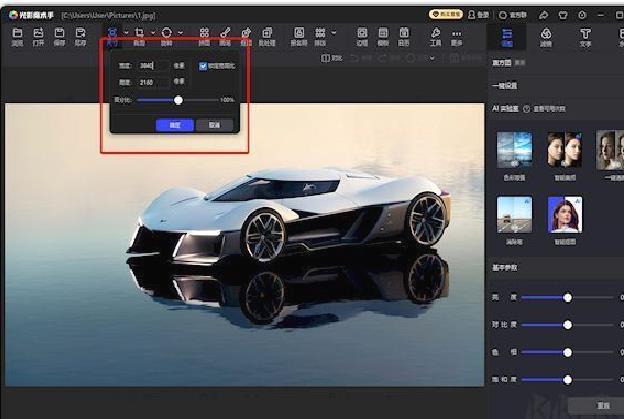Expand the Rotate tool dropdown arrow
624x419 pixels.
coord(180,33)
